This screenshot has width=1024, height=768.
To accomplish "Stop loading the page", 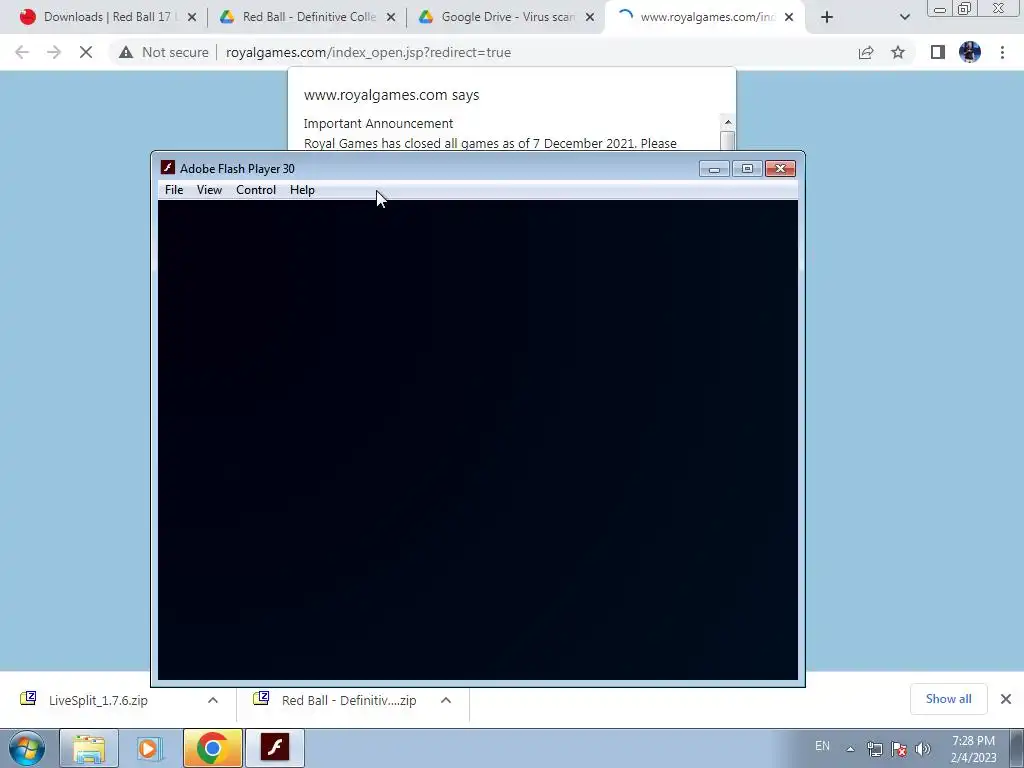I will pos(86,52).
